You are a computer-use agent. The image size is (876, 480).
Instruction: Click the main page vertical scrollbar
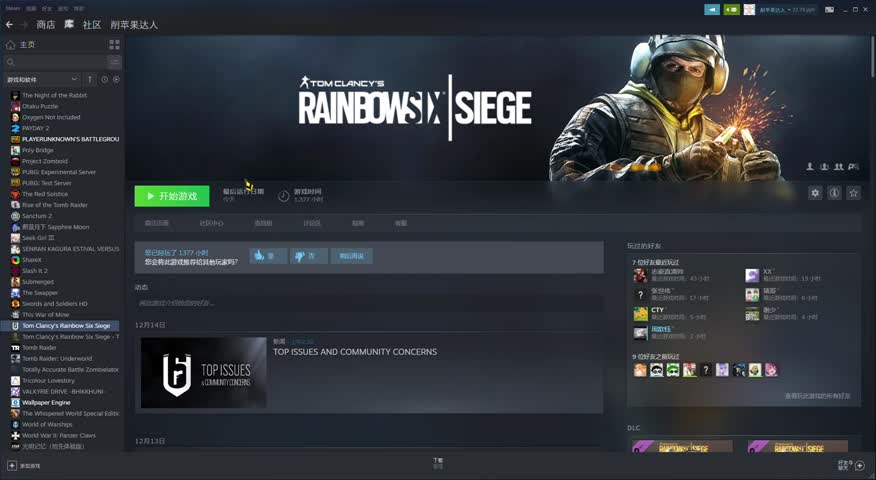pos(872,56)
